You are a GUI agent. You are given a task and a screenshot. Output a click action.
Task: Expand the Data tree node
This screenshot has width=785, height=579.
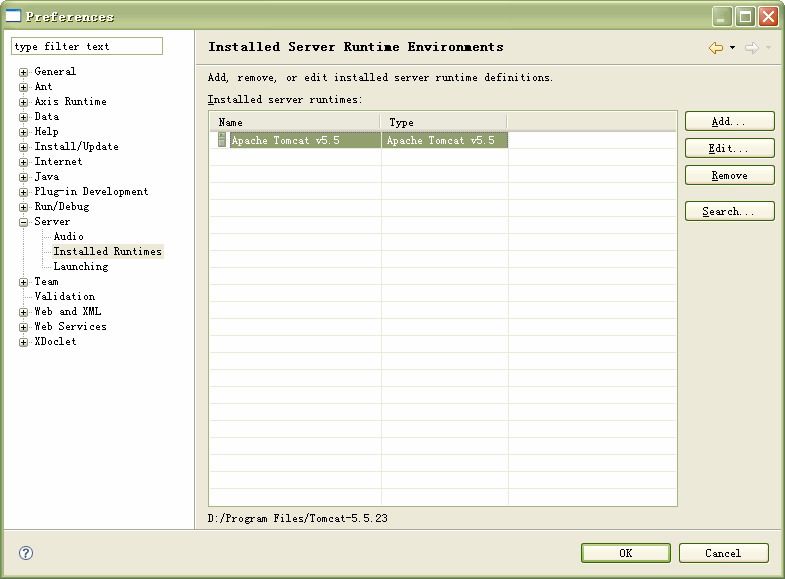(24, 117)
